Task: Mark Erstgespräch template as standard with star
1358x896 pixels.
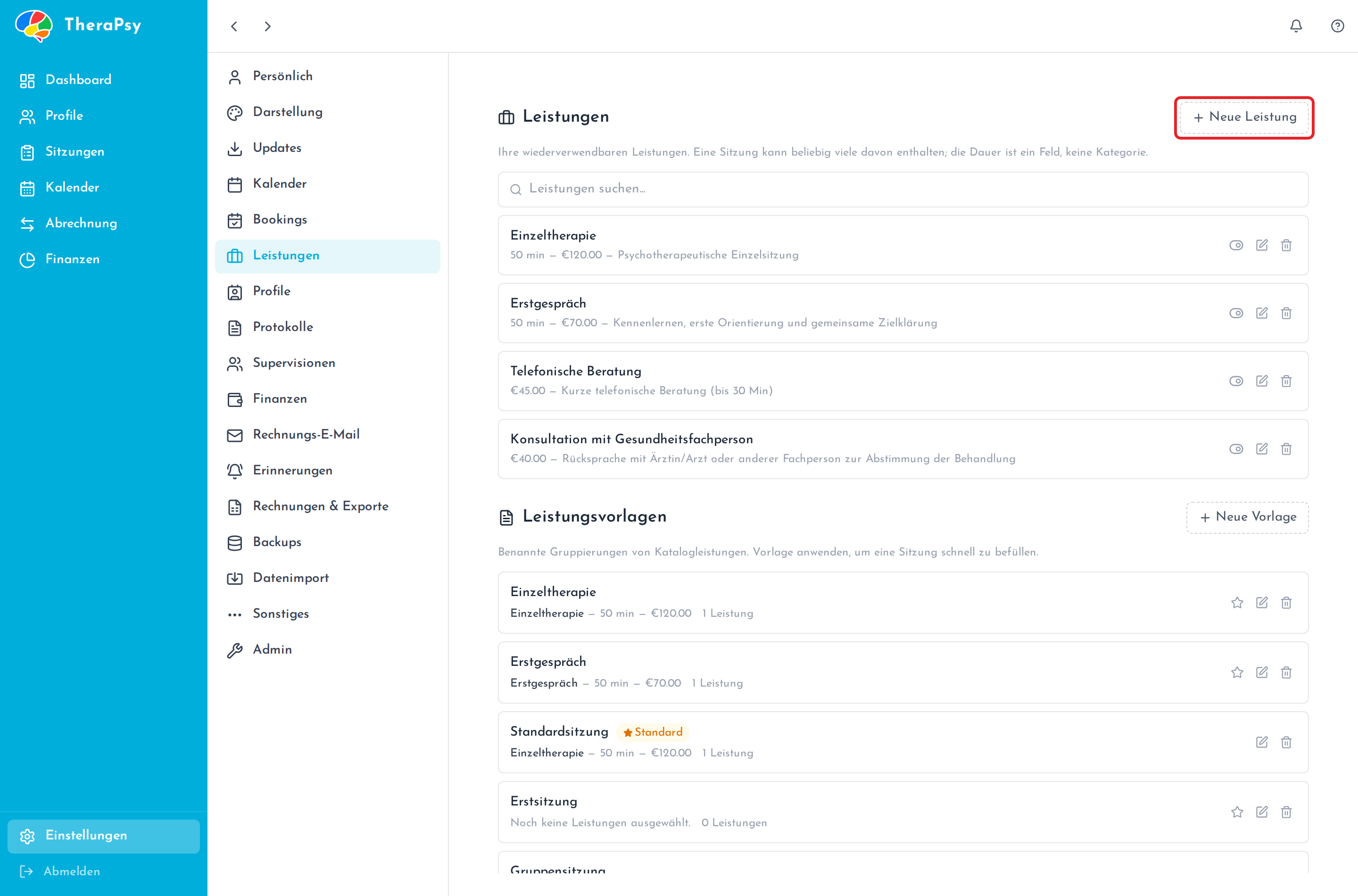Action: tap(1237, 672)
